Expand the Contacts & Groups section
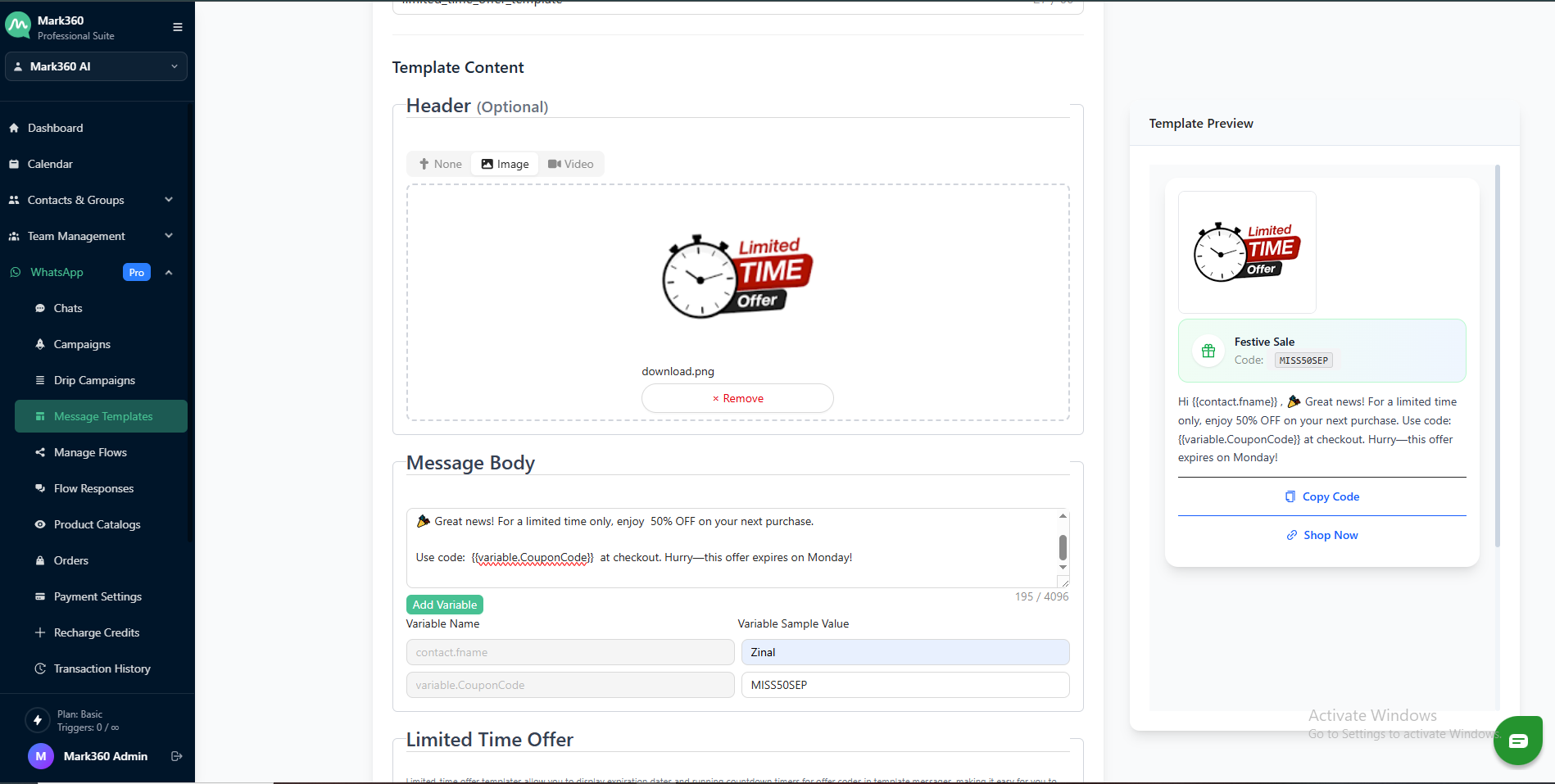1555x784 pixels. pyautogui.click(x=169, y=200)
